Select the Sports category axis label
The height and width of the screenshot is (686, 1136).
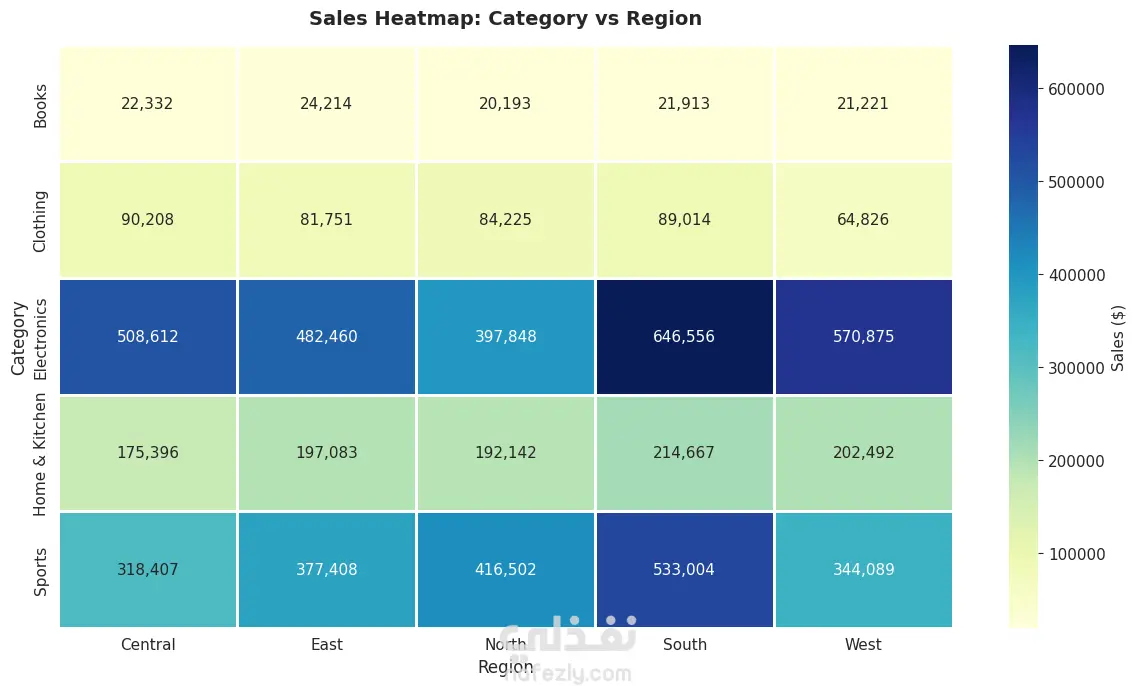[x=41, y=572]
